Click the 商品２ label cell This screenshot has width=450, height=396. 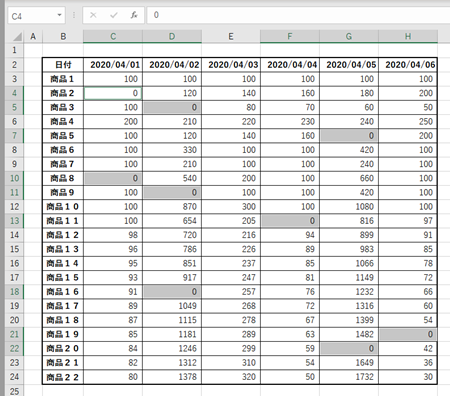pos(63,93)
